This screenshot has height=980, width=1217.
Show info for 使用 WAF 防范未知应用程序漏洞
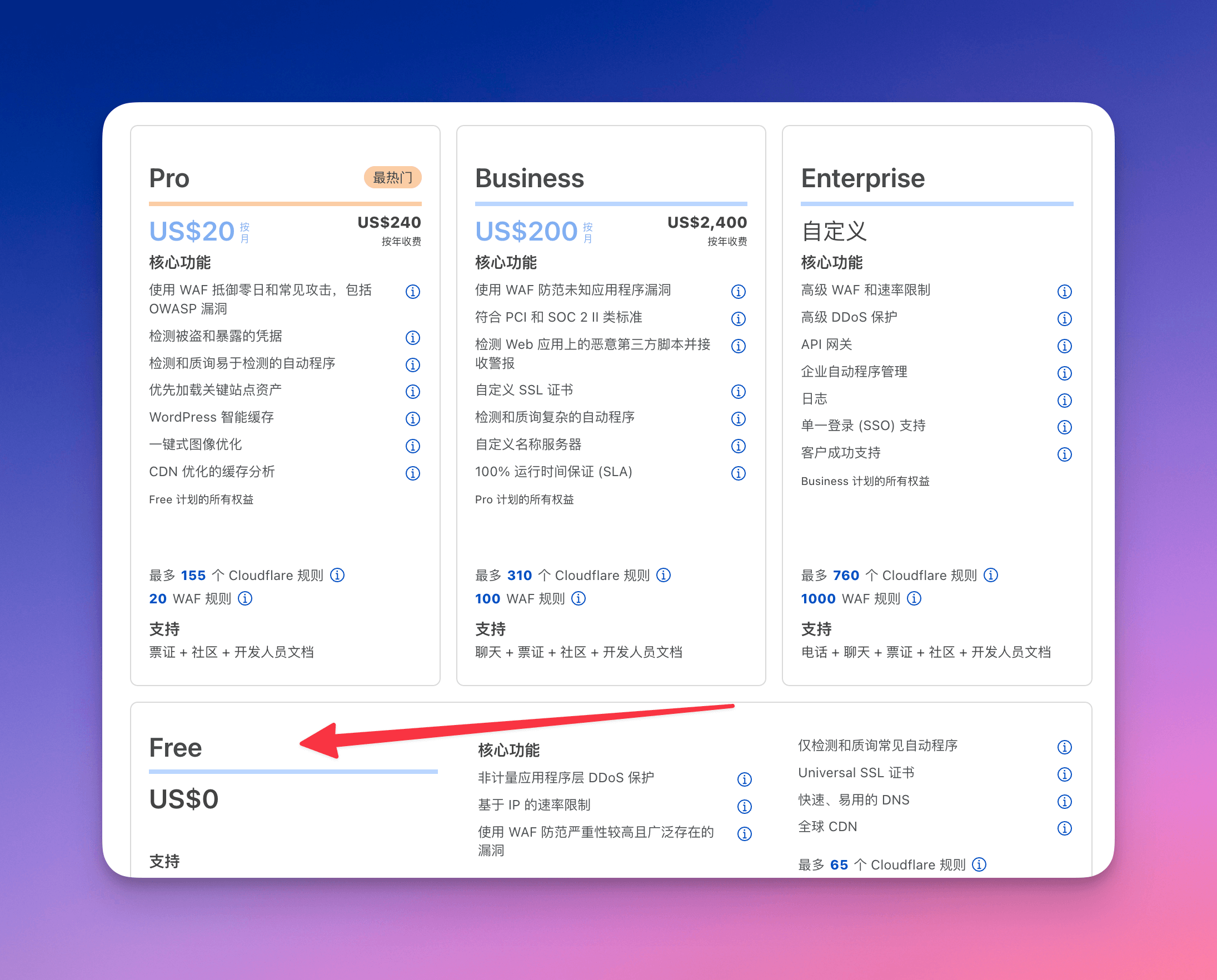[x=738, y=291]
